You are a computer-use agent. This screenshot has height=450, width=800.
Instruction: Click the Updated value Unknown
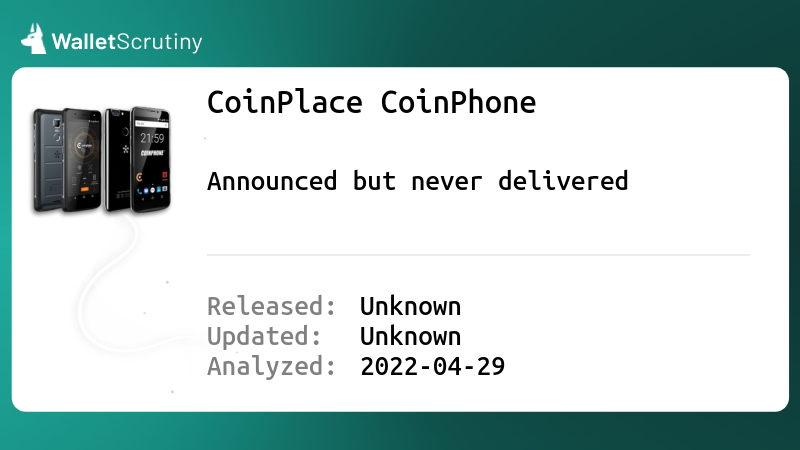410,337
